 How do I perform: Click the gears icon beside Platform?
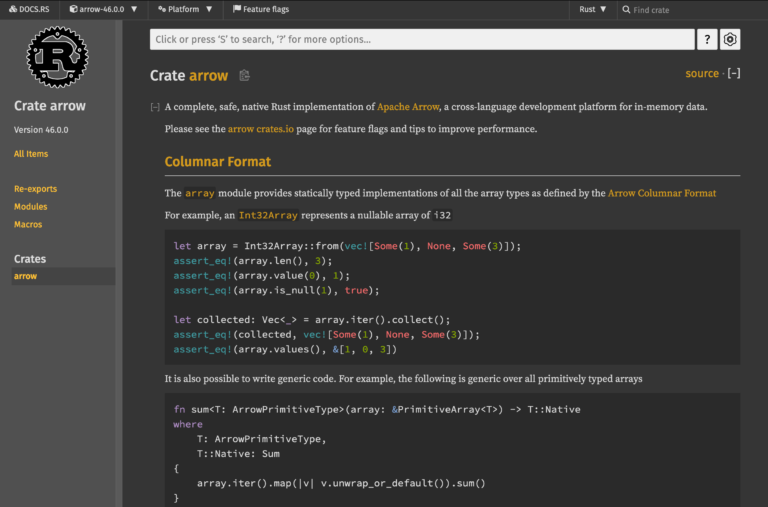point(162,9)
